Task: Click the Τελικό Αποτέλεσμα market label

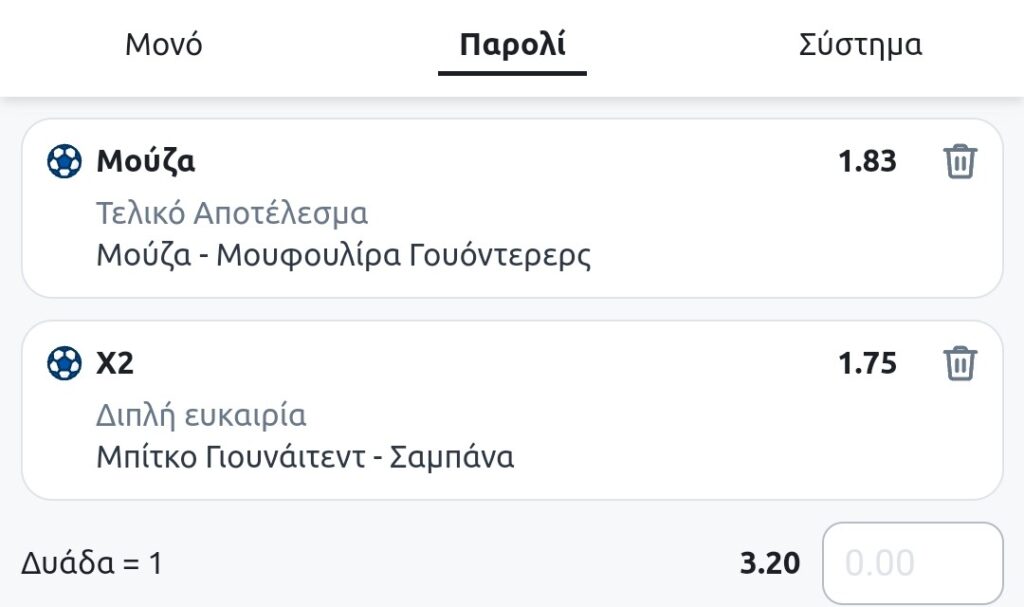Action: 232,213
